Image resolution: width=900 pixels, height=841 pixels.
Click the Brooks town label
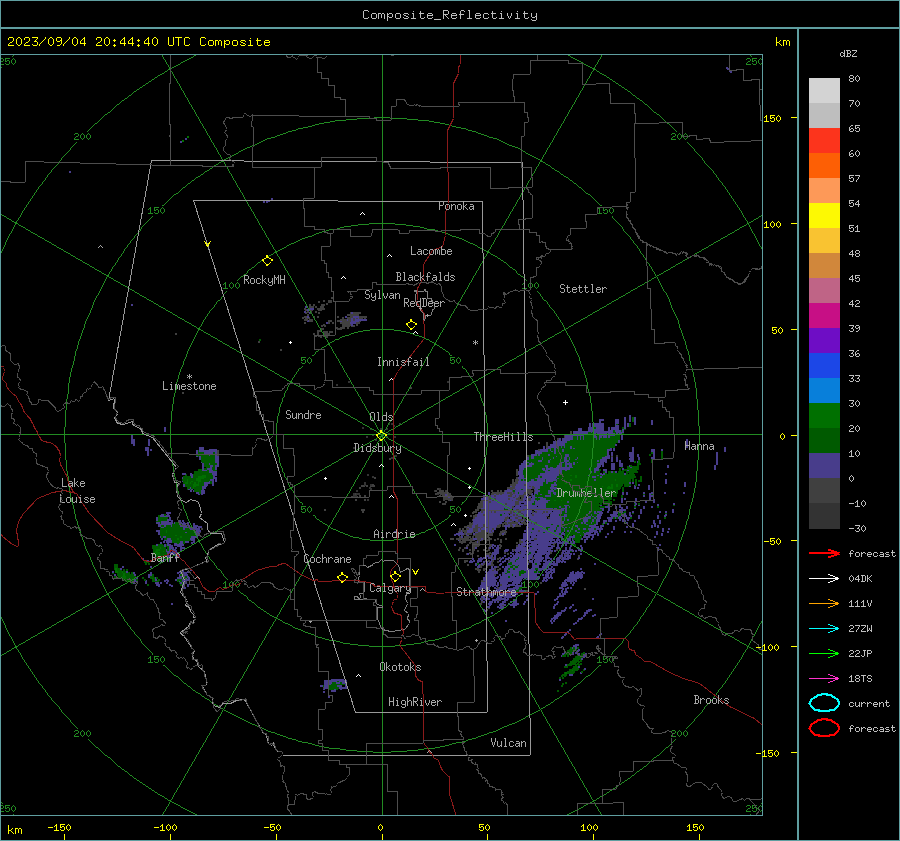pyautogui.click(x=711, y=700)
